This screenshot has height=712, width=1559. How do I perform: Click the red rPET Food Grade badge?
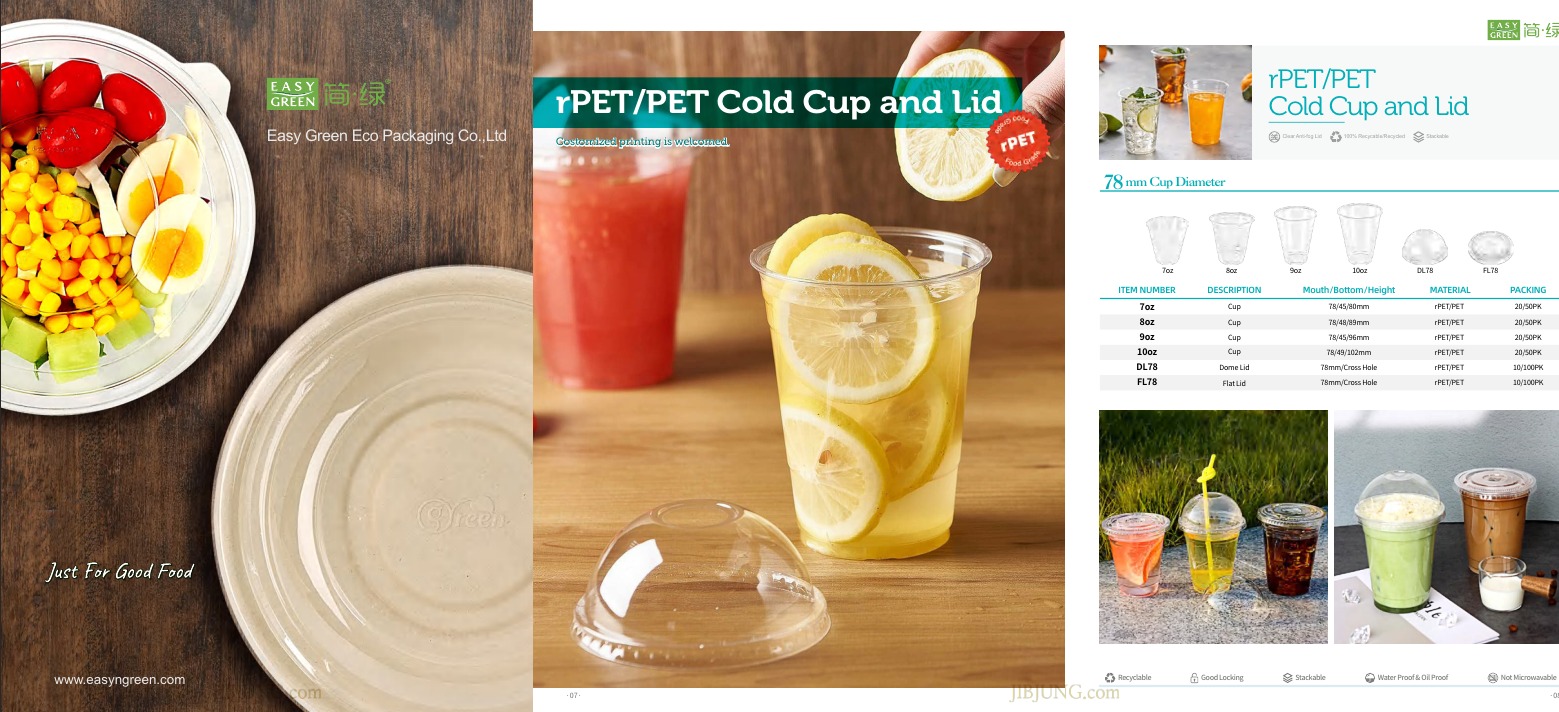(1018, 140)
